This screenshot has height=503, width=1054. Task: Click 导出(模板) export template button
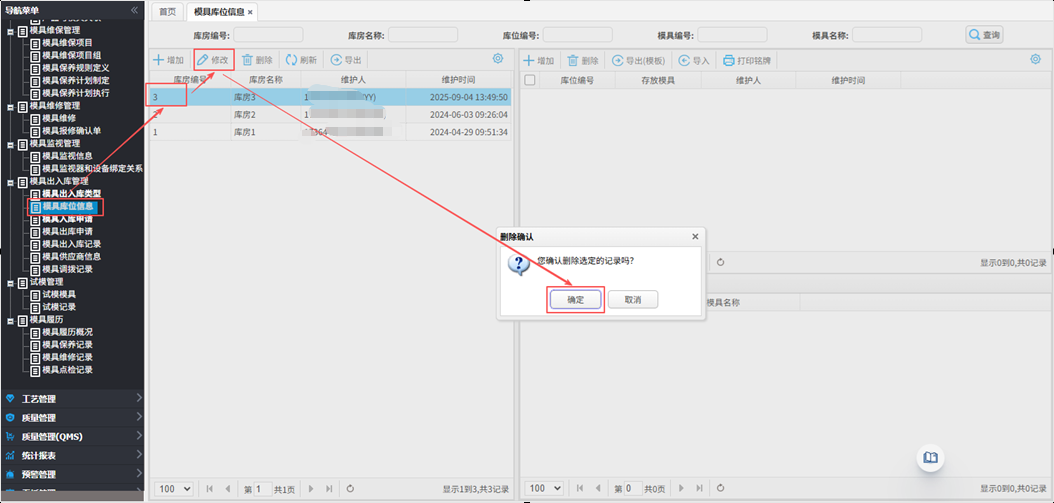click(639, 60)
